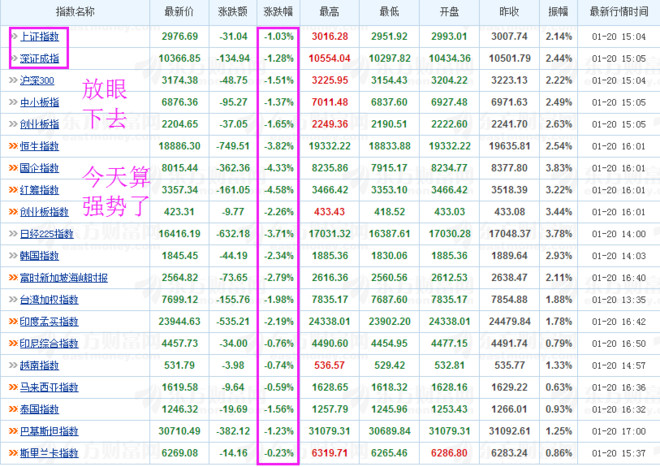The image size is (660, 467).
Task: Click the 沪深300 index link
Action: pos(37,80)
